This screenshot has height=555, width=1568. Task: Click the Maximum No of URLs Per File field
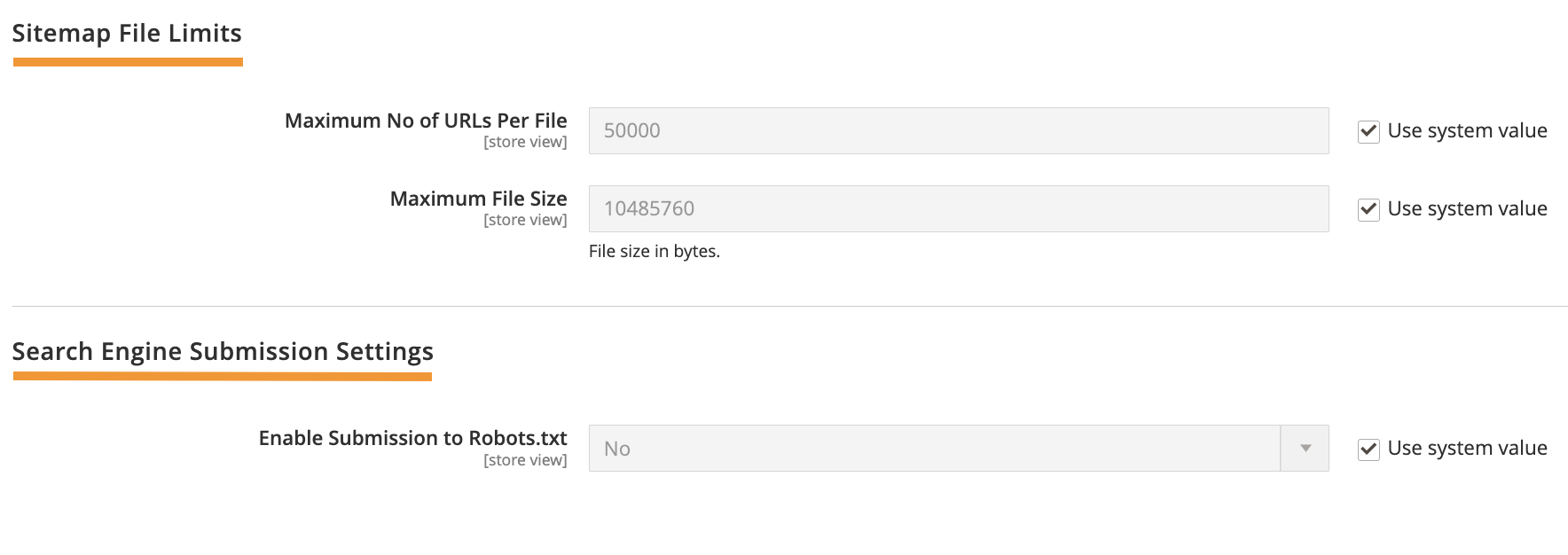[x=958, y=130]
